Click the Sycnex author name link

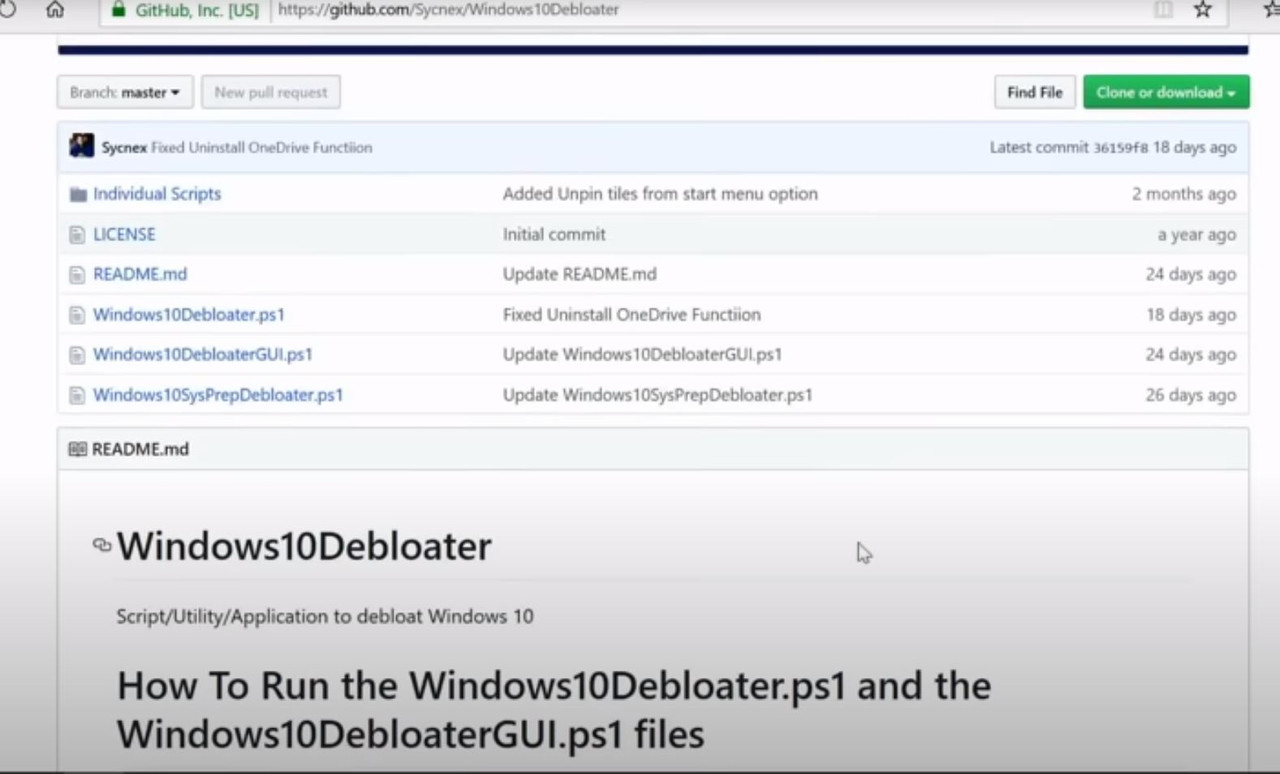[x=124, y=147]
